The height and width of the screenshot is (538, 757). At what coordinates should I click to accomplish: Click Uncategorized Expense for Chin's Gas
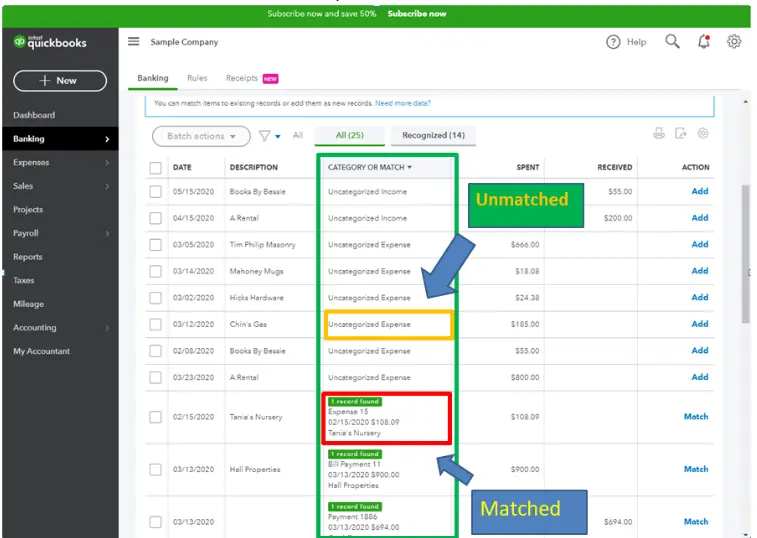click(369, 325)
